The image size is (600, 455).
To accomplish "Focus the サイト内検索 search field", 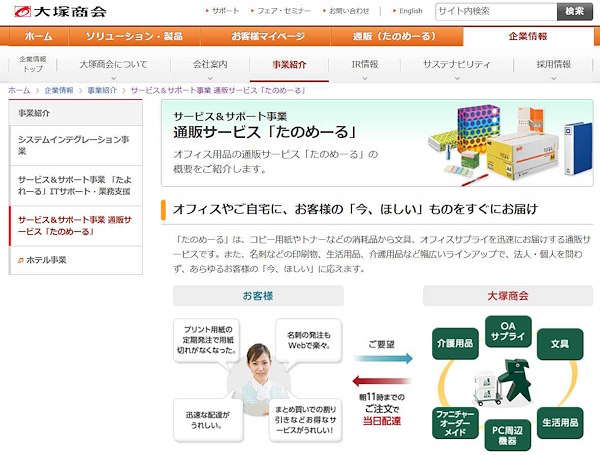I will (496, 11).
